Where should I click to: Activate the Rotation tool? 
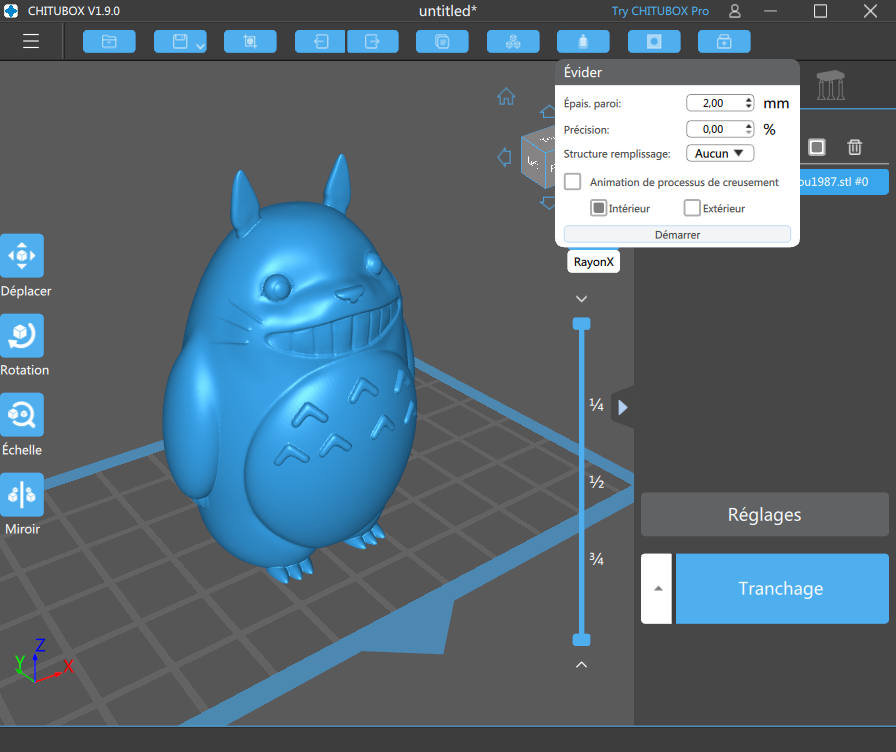click(22, 335)
